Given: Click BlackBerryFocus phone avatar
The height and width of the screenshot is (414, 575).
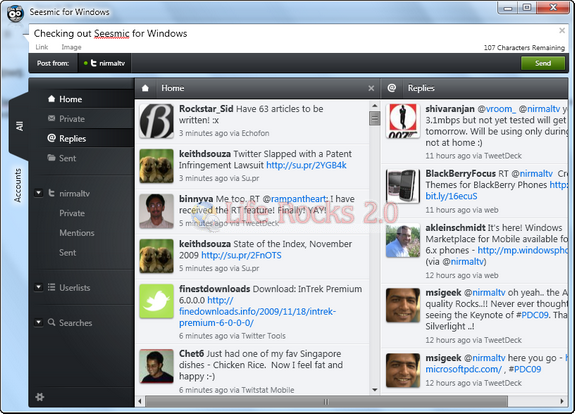Looking at the screenshot, I should click(403, 186).
